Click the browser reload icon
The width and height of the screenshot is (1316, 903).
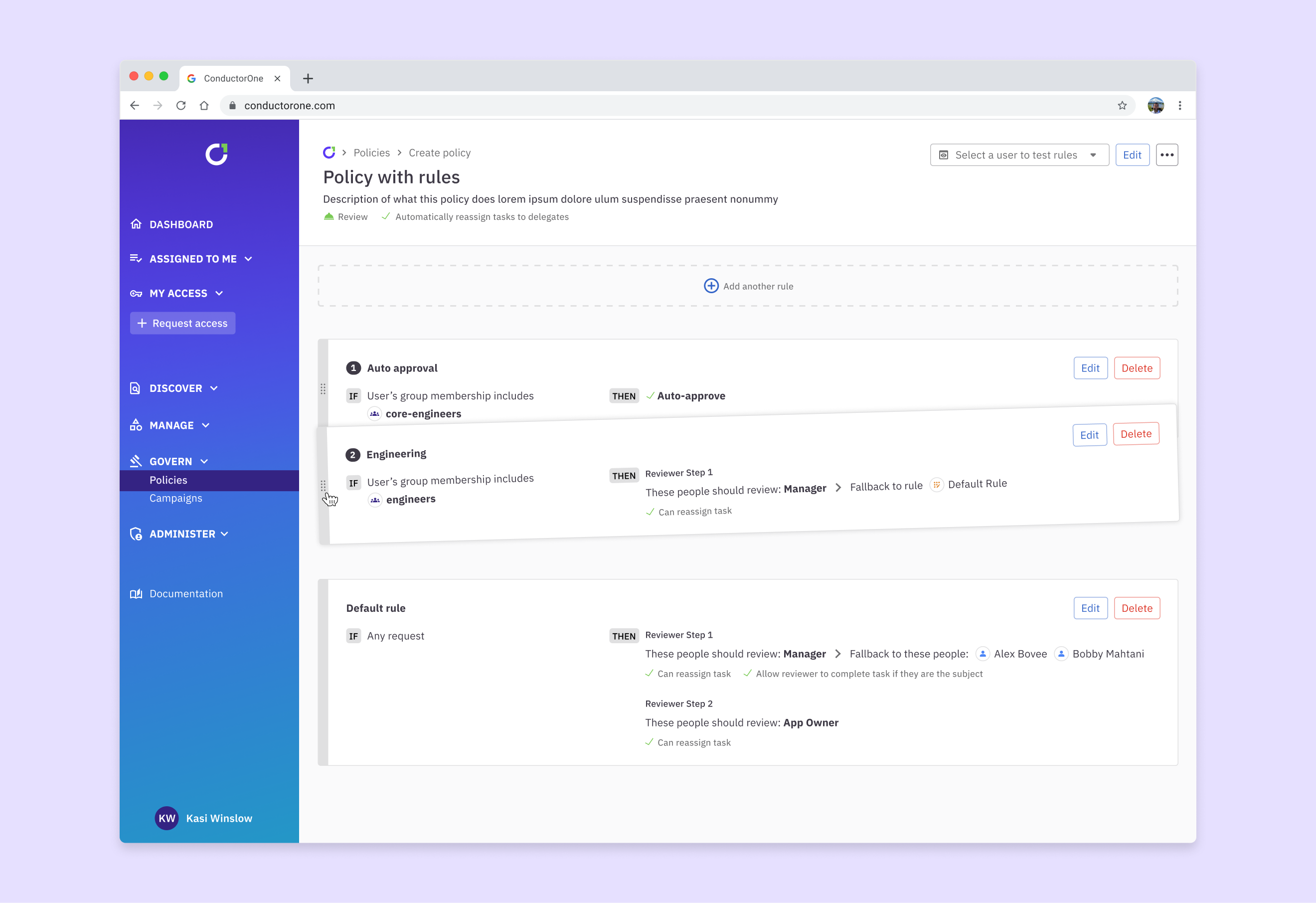[x=181, y=105]
